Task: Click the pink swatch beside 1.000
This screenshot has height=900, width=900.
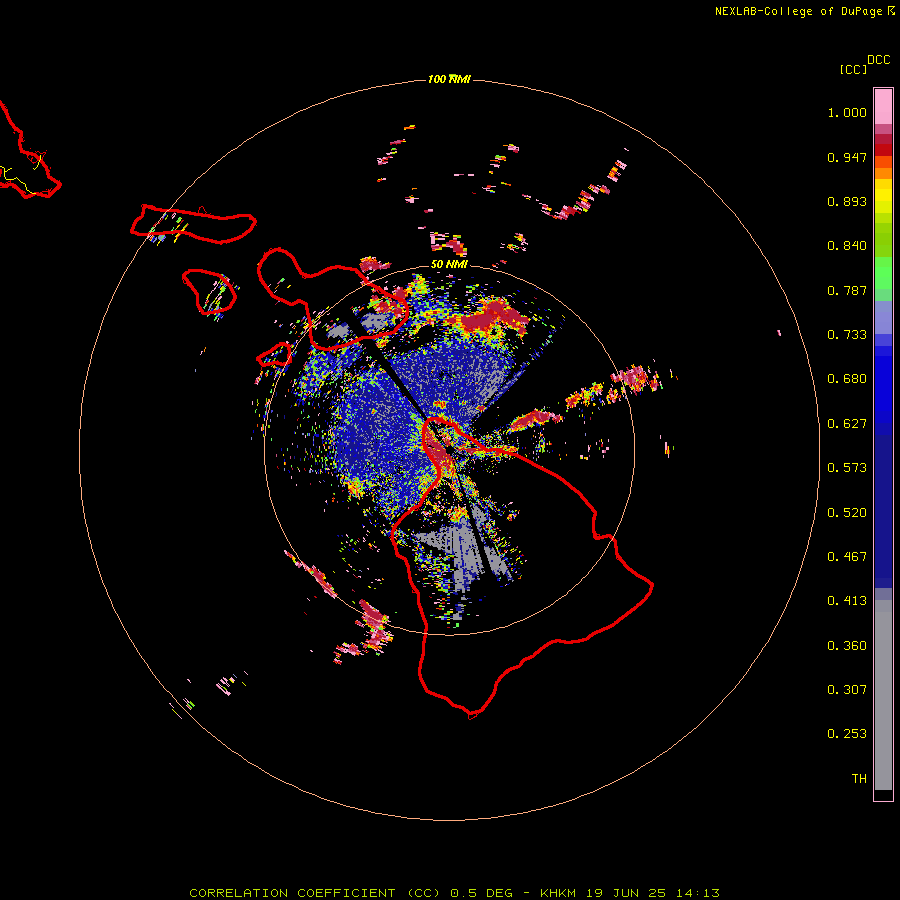Action: (883, 107)
